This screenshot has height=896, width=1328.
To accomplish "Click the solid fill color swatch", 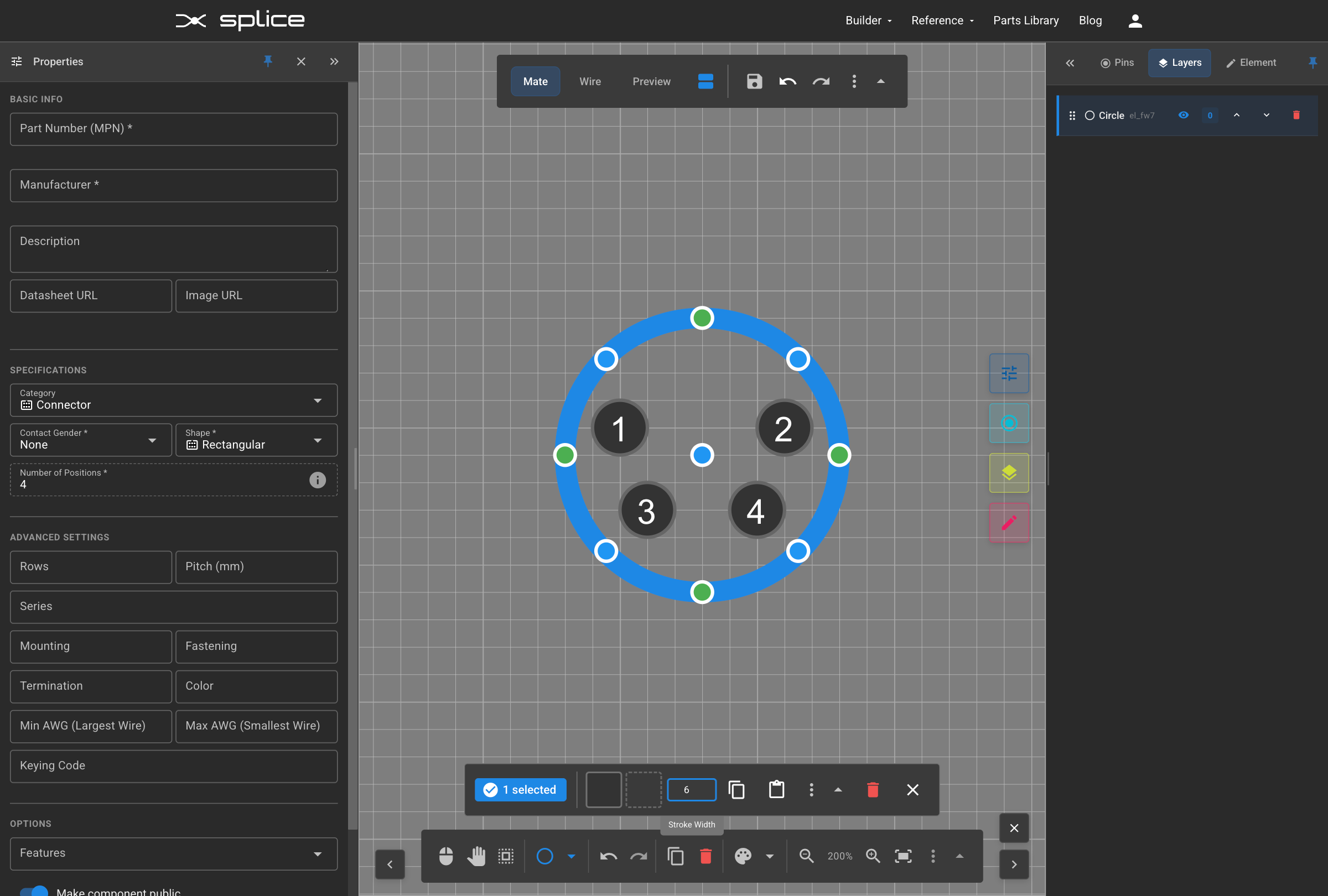I will (604, 790).
